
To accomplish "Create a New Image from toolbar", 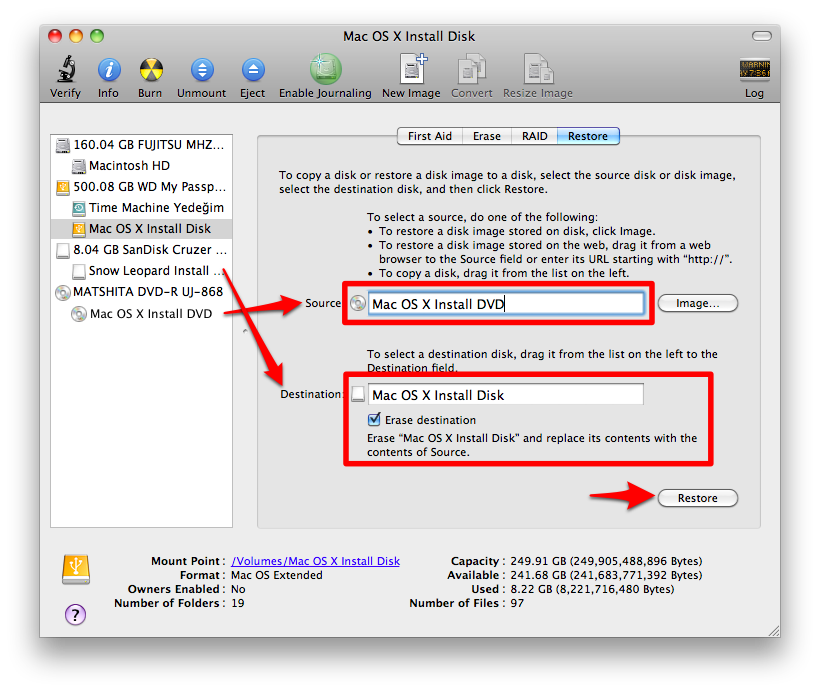I will (x=411, y=70).
